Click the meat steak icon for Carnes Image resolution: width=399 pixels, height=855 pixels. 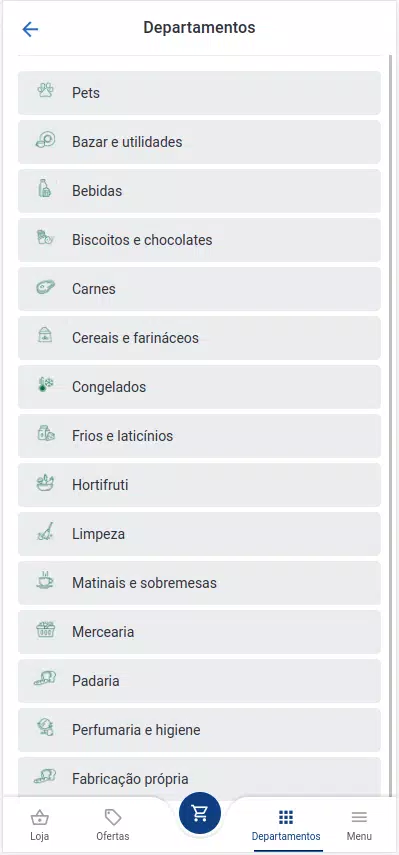click(46, 287)
